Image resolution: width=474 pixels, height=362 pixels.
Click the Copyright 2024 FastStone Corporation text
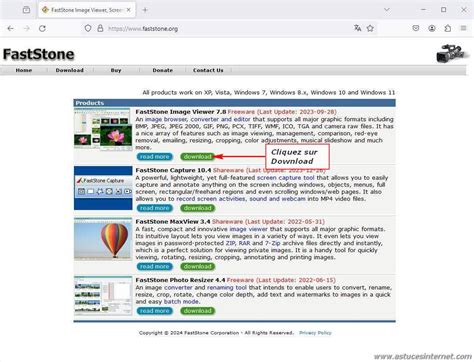click(x=216, y=333)
